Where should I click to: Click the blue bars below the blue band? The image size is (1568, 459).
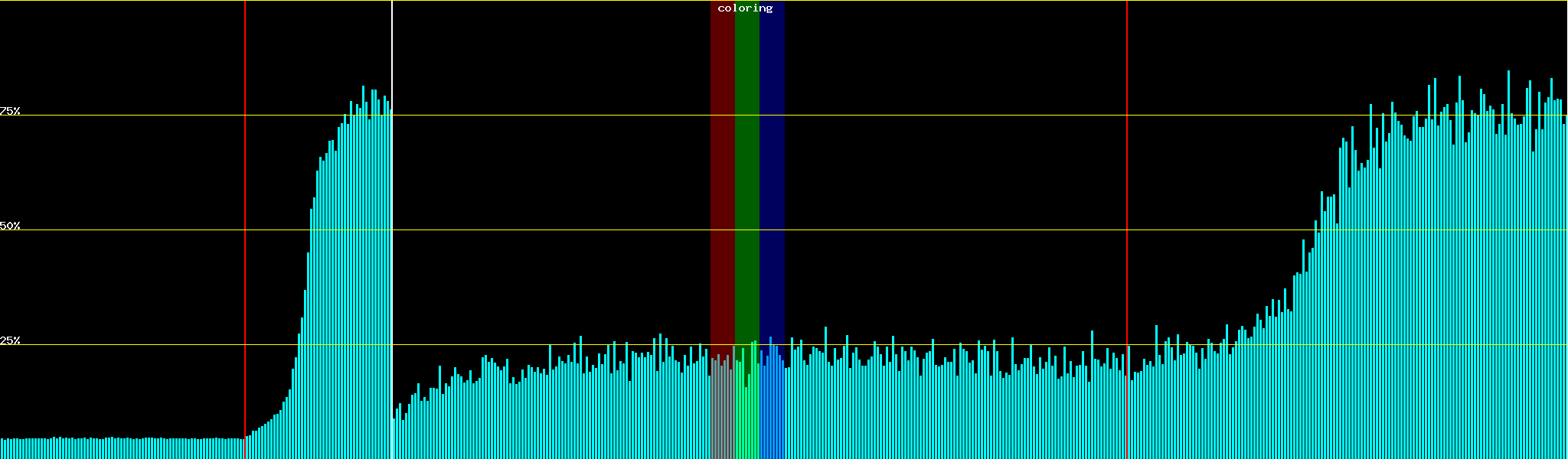pos(772,413)
